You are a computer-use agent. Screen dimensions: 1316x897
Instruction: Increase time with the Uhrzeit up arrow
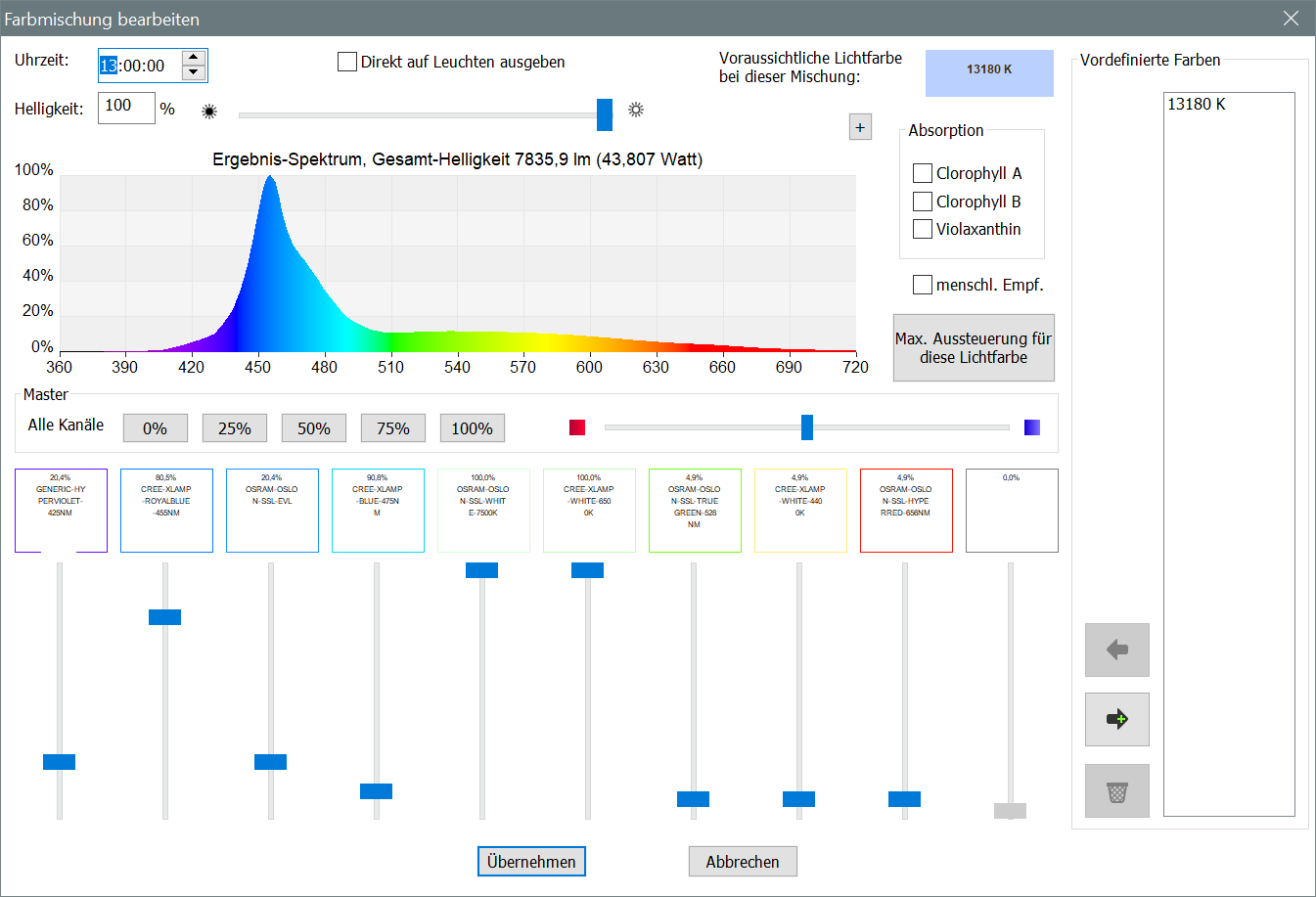click(193, 58)
